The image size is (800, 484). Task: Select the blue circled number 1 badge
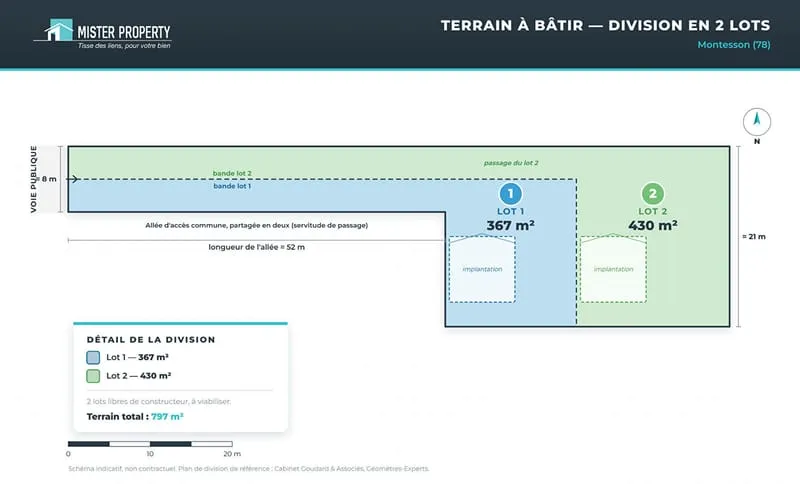pos(510,194)
